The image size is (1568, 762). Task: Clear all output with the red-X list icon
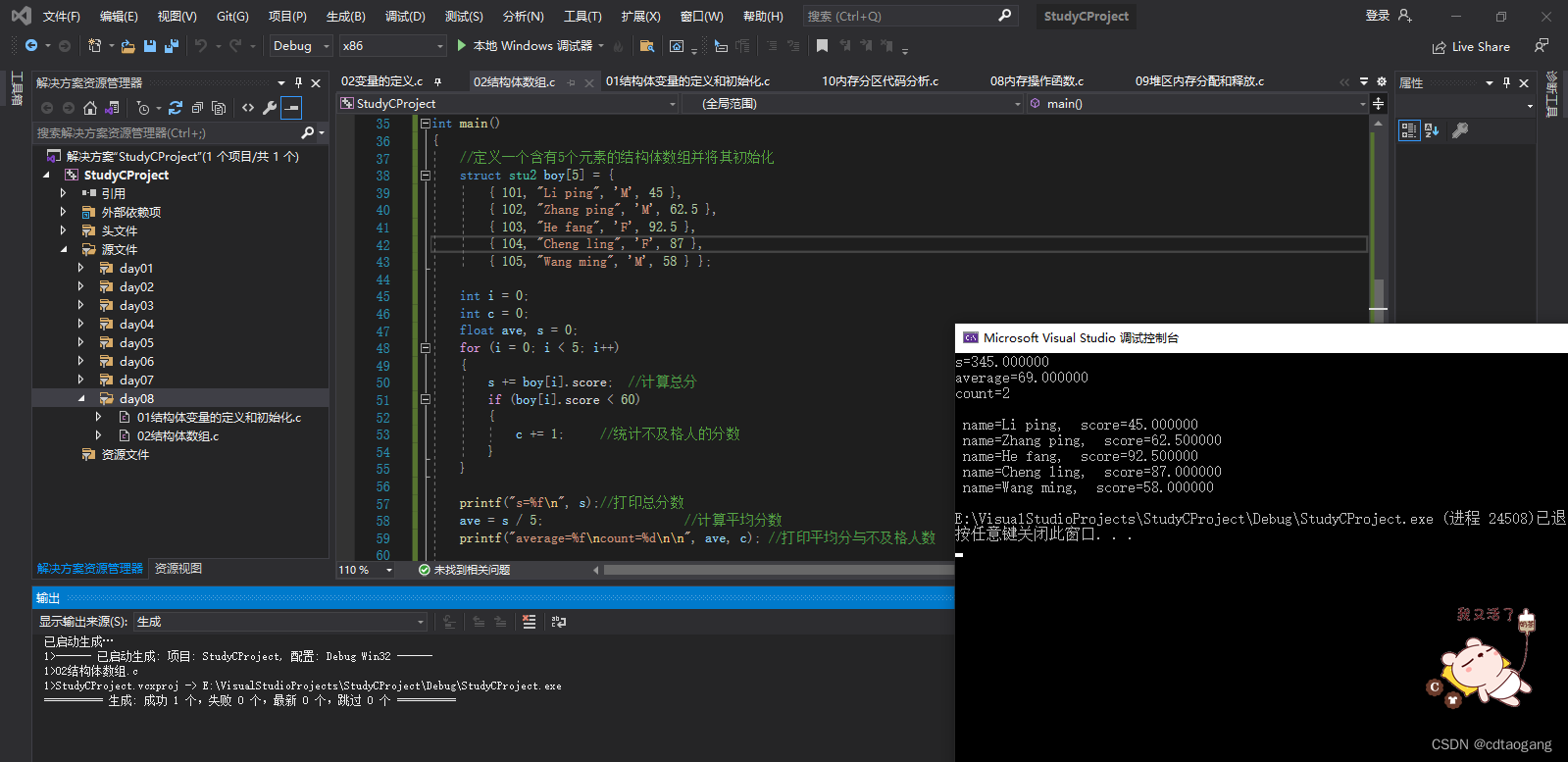click(530, 622)
